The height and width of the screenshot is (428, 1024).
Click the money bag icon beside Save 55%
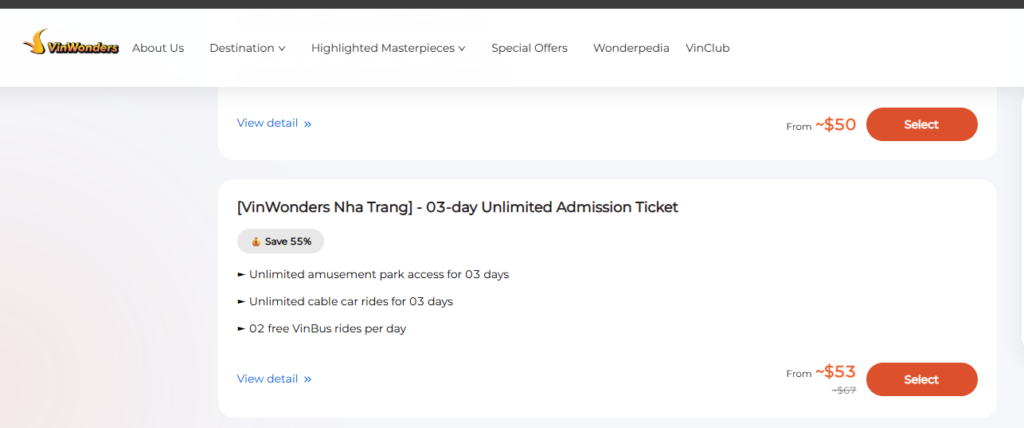255,241
